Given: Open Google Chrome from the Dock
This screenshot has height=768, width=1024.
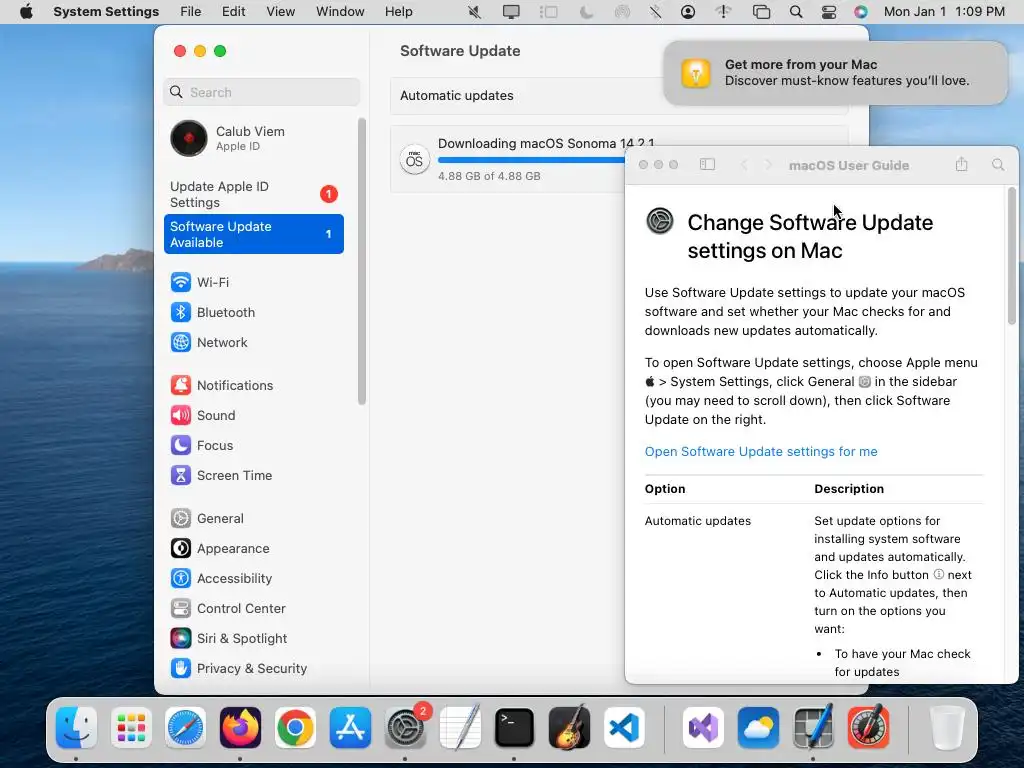Looking at the screenshot, I should 295,727.
